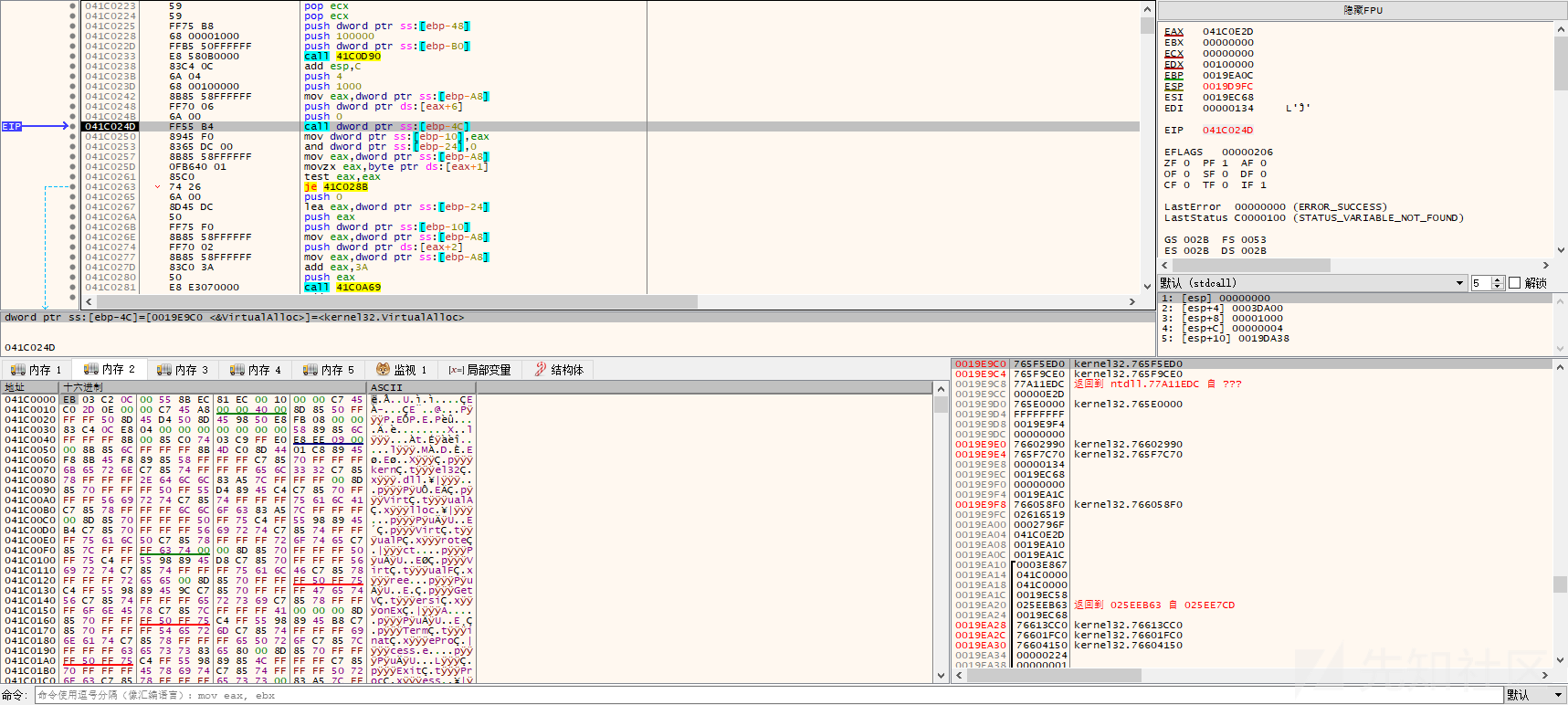
Task: Click the EIP marker label in the gutter
Action: coord(11,127)
